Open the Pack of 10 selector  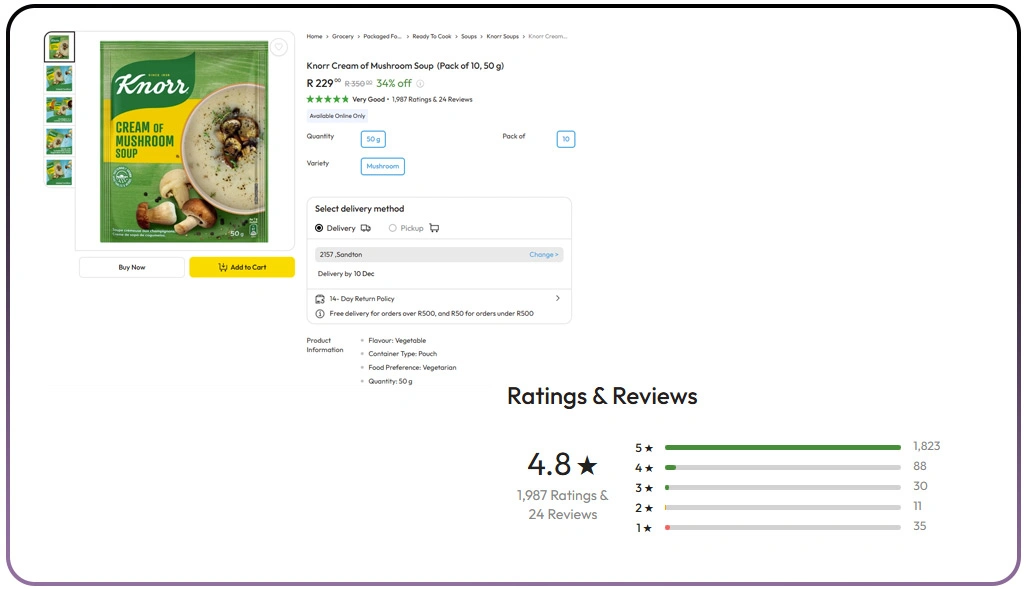pyautogui.click(x=566, y=139)
